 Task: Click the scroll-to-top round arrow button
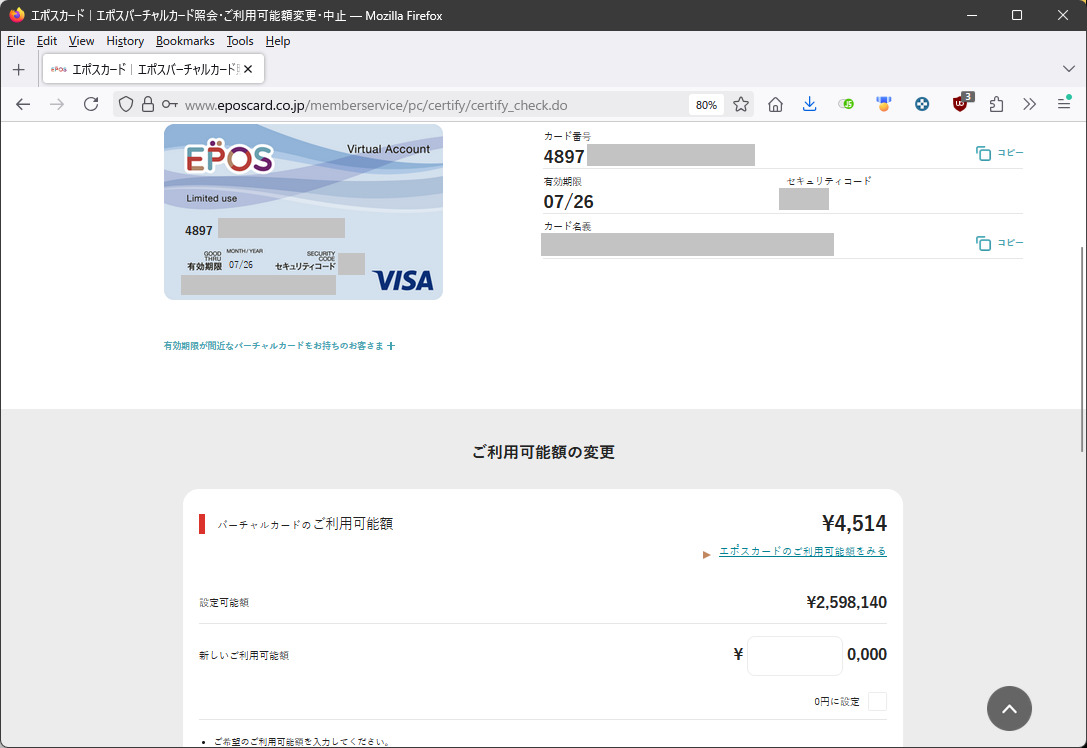pyautogui.click(x=1009, y=708)
